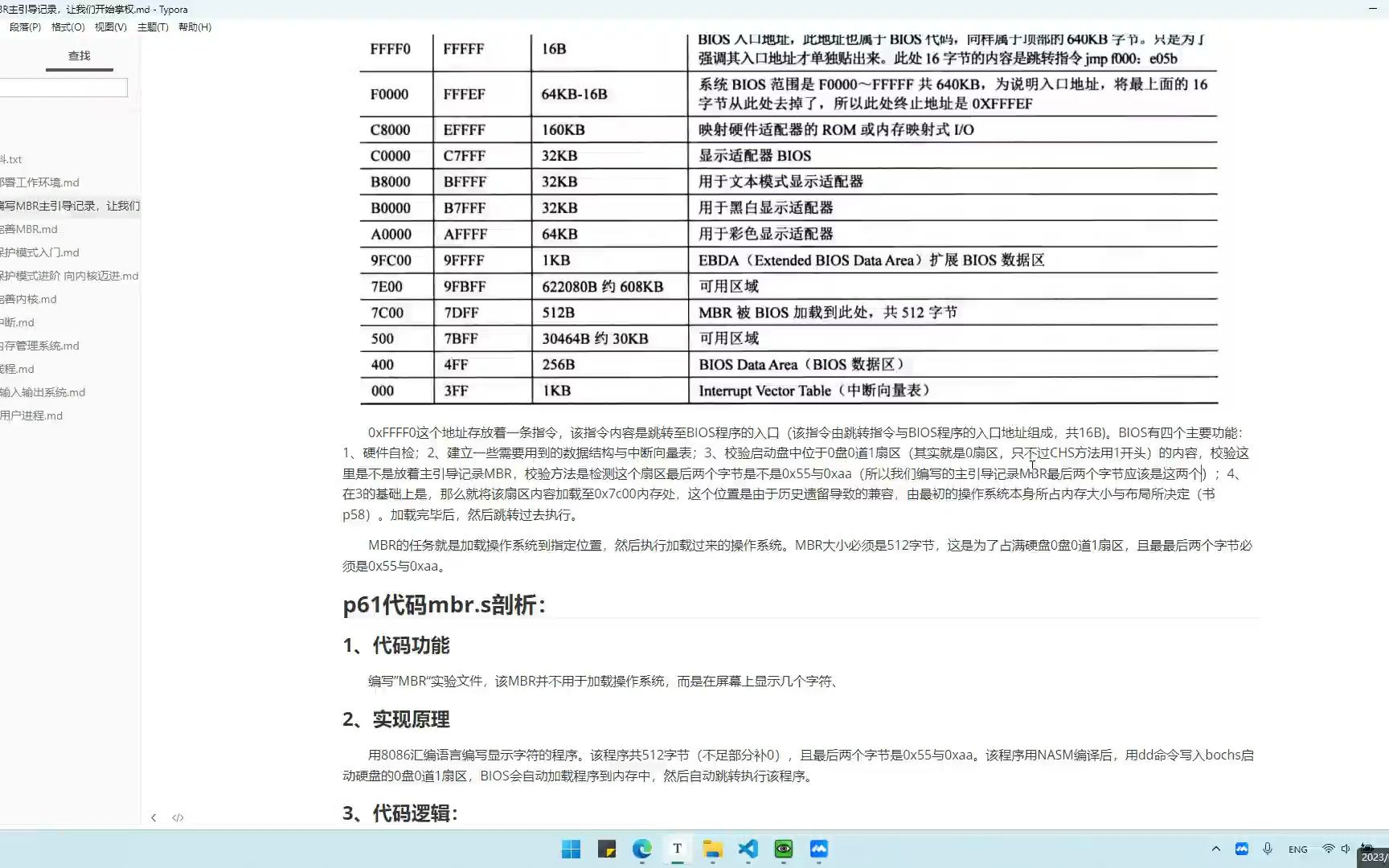Screen dimensions: 1389x868
Task: Open 部署工作环境.md in the file list
Action: (40, 182)
